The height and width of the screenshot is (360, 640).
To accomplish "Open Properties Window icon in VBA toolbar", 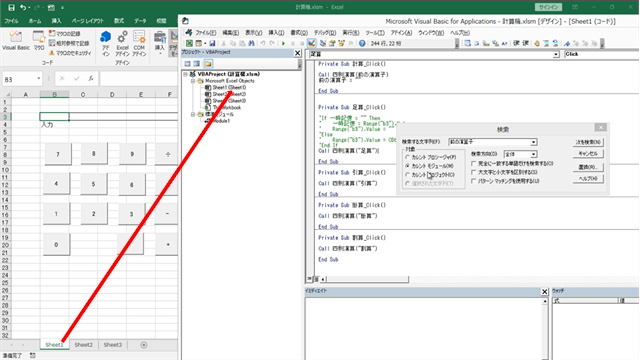I will pos(332,43).
